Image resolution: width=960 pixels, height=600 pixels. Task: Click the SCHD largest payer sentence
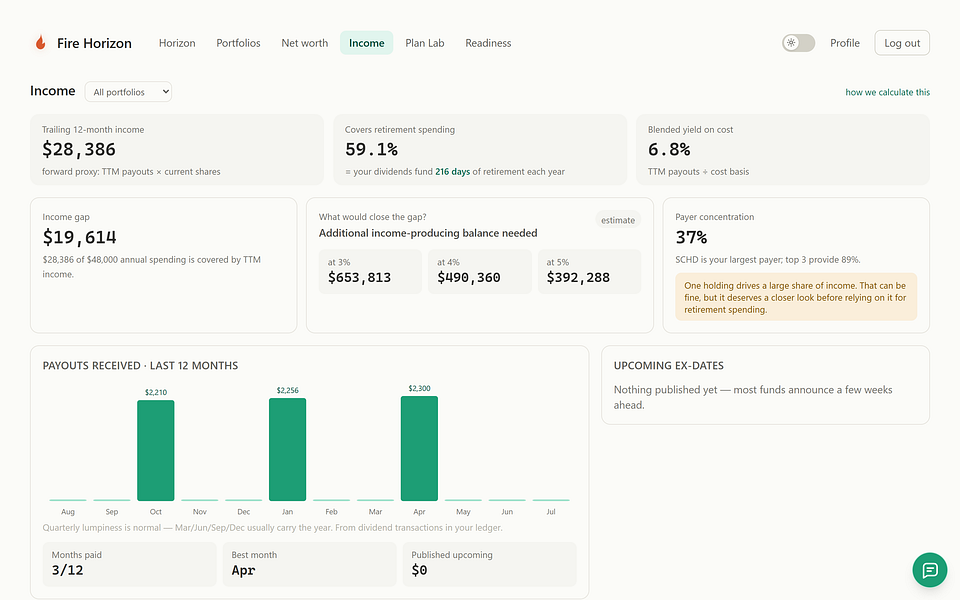pos(768,260)
